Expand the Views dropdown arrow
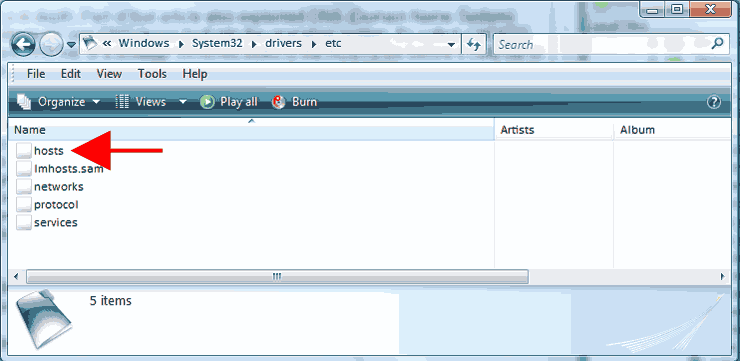The image size is (740, 361). pos(183,102)
